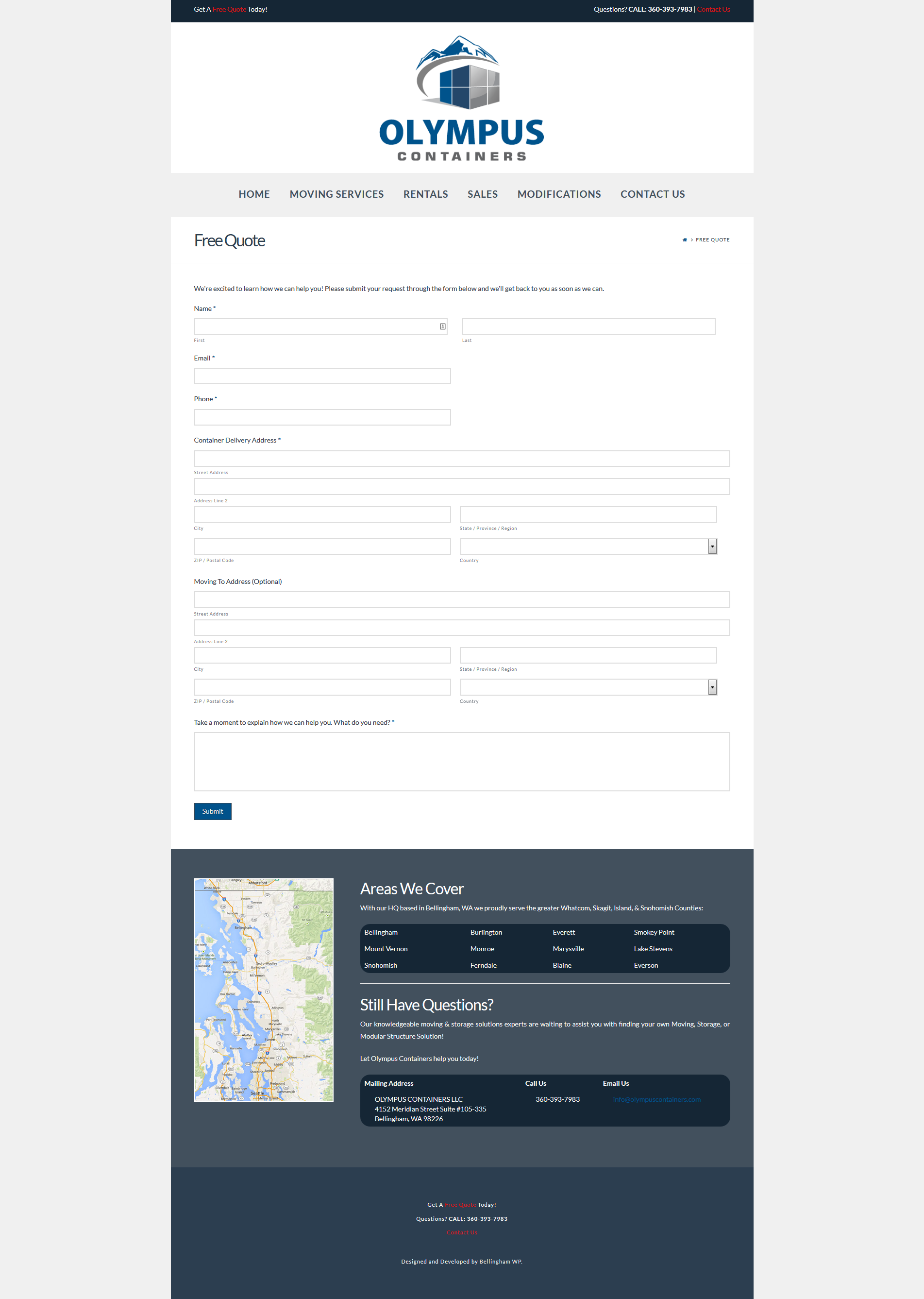Click the 'Areas We Cover' heading

click(412, 889)
